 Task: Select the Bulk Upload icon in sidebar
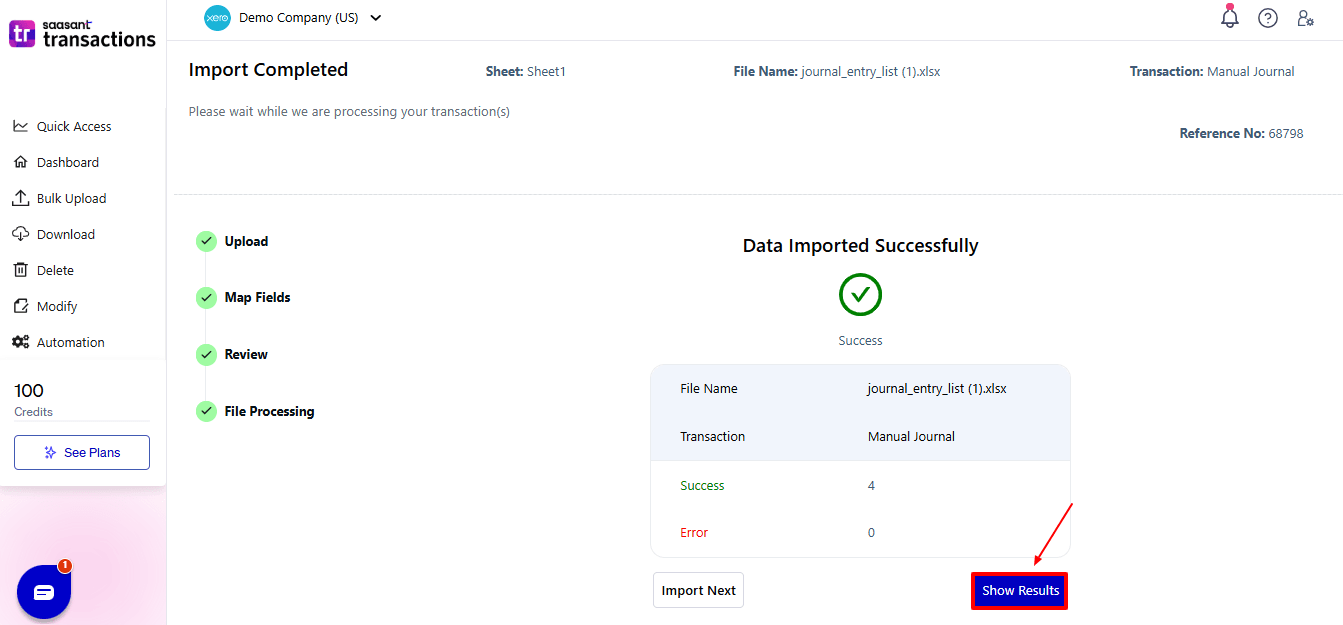[x=20, y=197]
